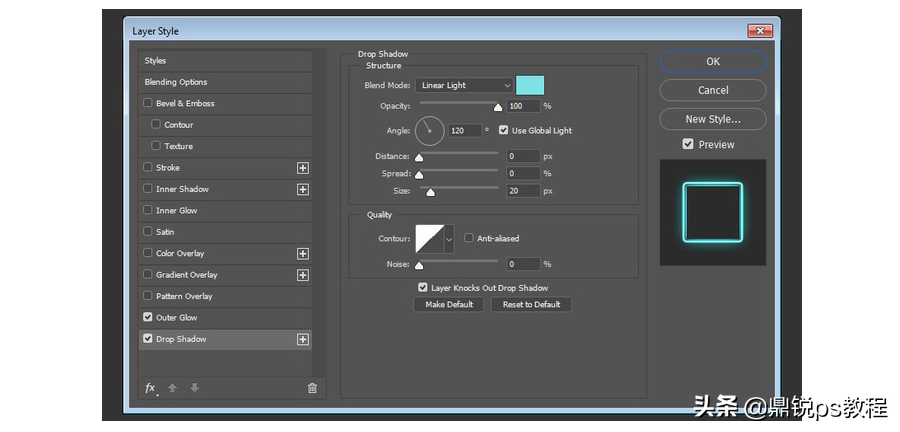Click the style preview thumbnail
This screenshot has height=432, width=900.
713,212
